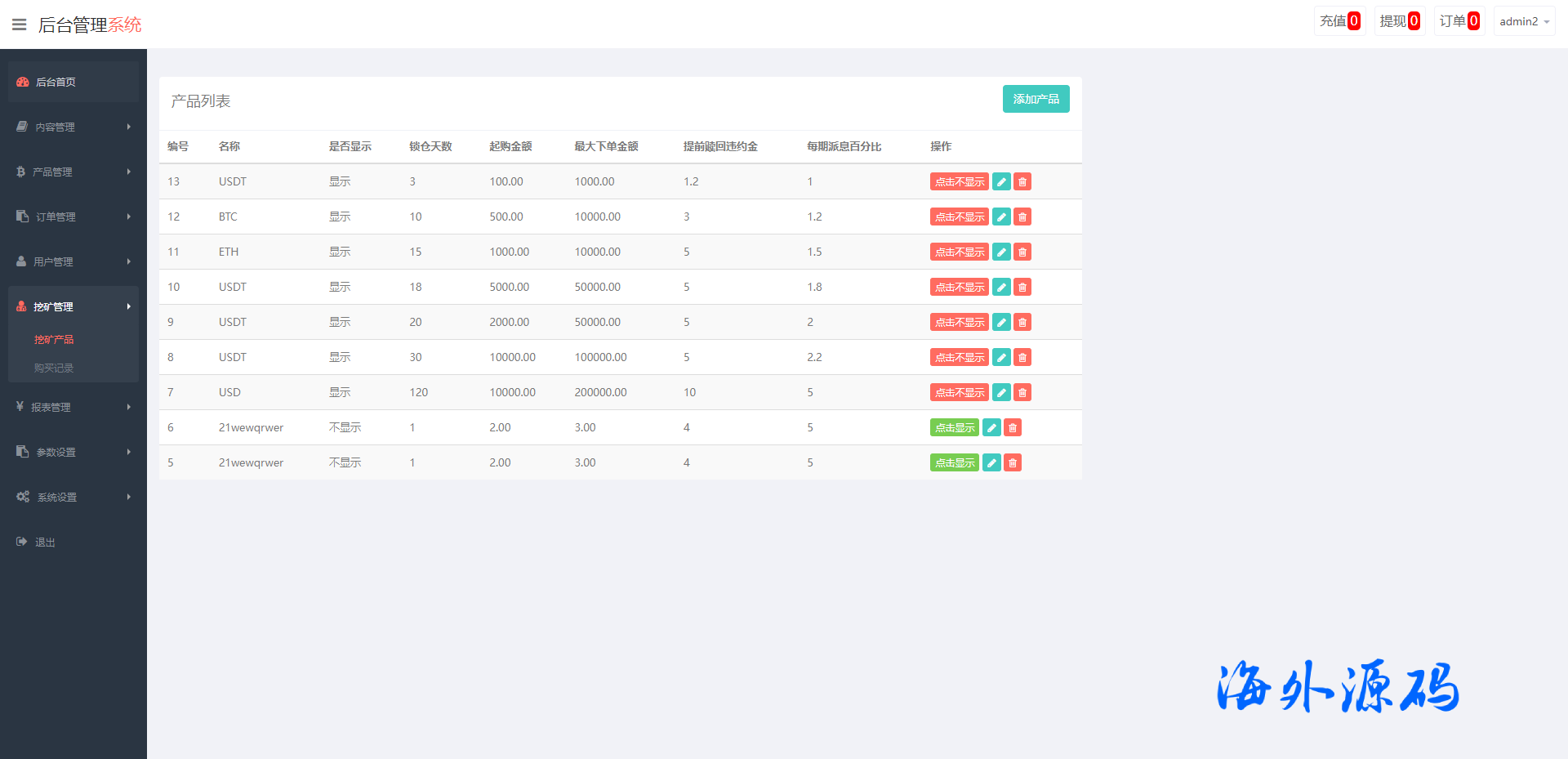1568x759 pixels.
Task: Hide product 8 with 点击不显示 button
Action: [x=959, y=357]
